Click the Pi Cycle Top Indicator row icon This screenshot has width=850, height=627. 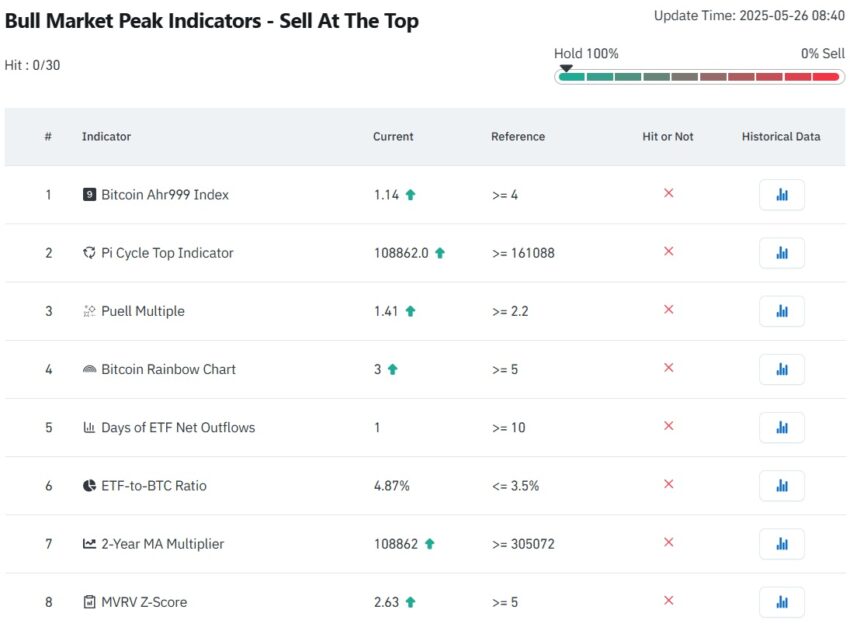[89, 253]
